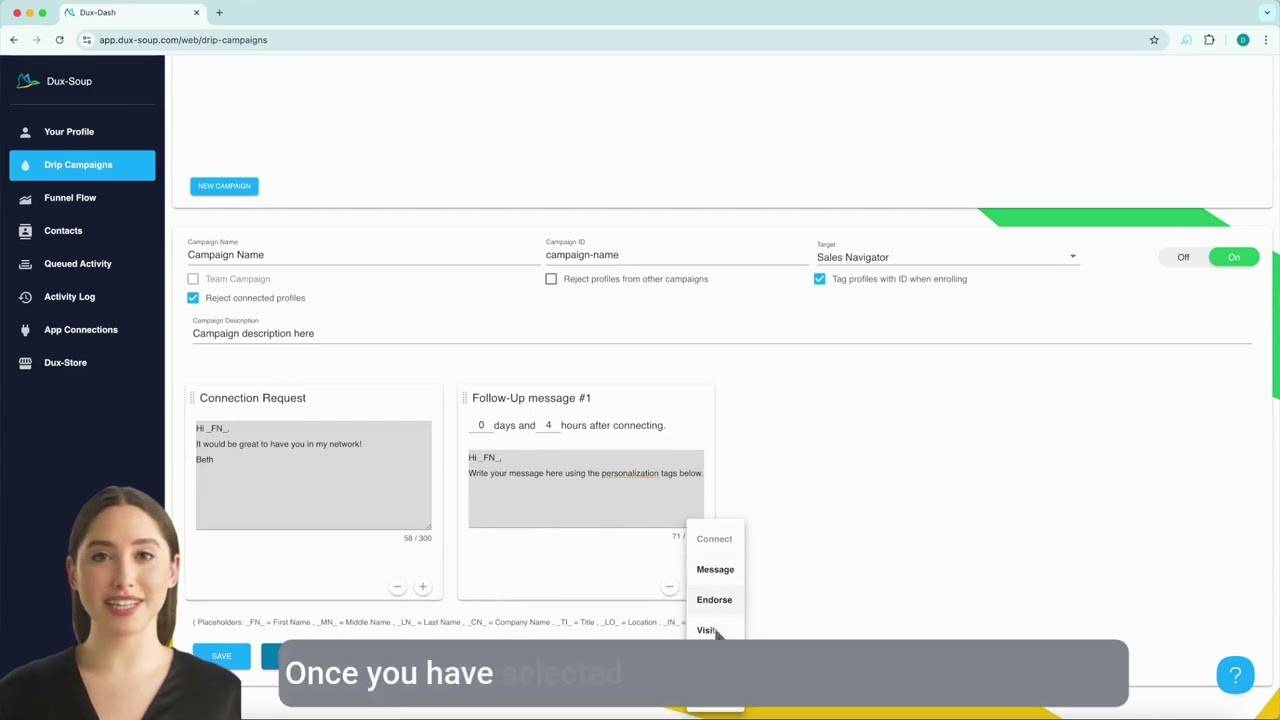Click the Activity Log clock icon
This screenshot has height=720, width=1280.
(x=26, y=297)
